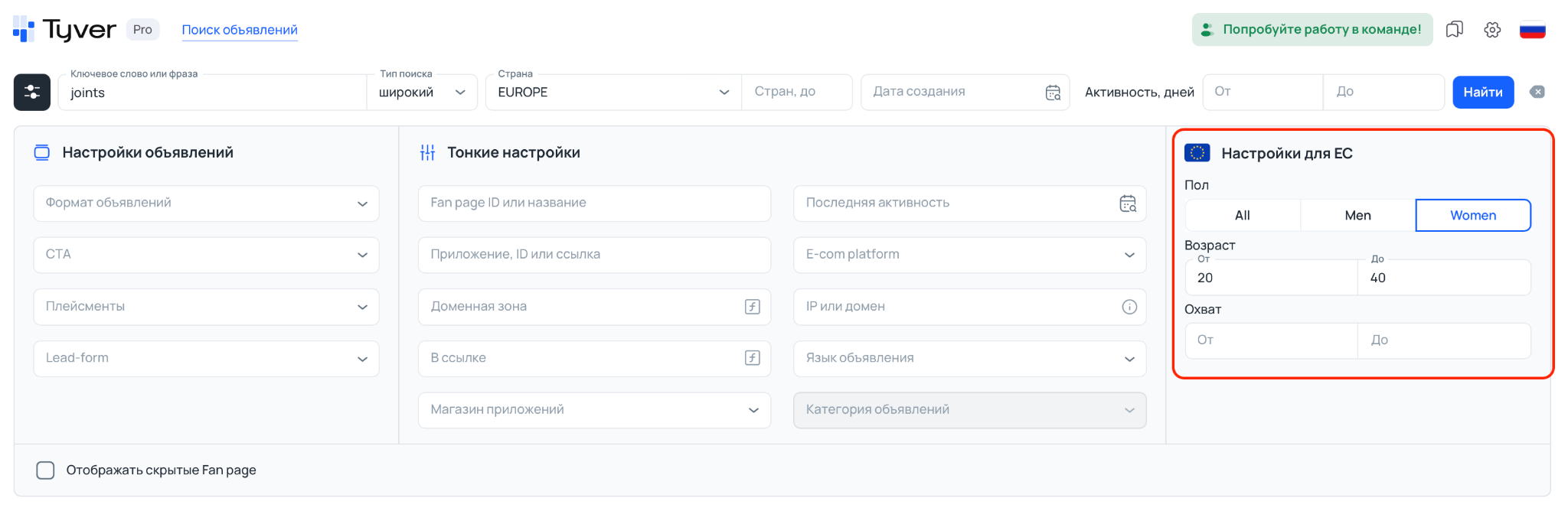
Task: Click info icon in IP или домен field
Action: (1129, 307)
